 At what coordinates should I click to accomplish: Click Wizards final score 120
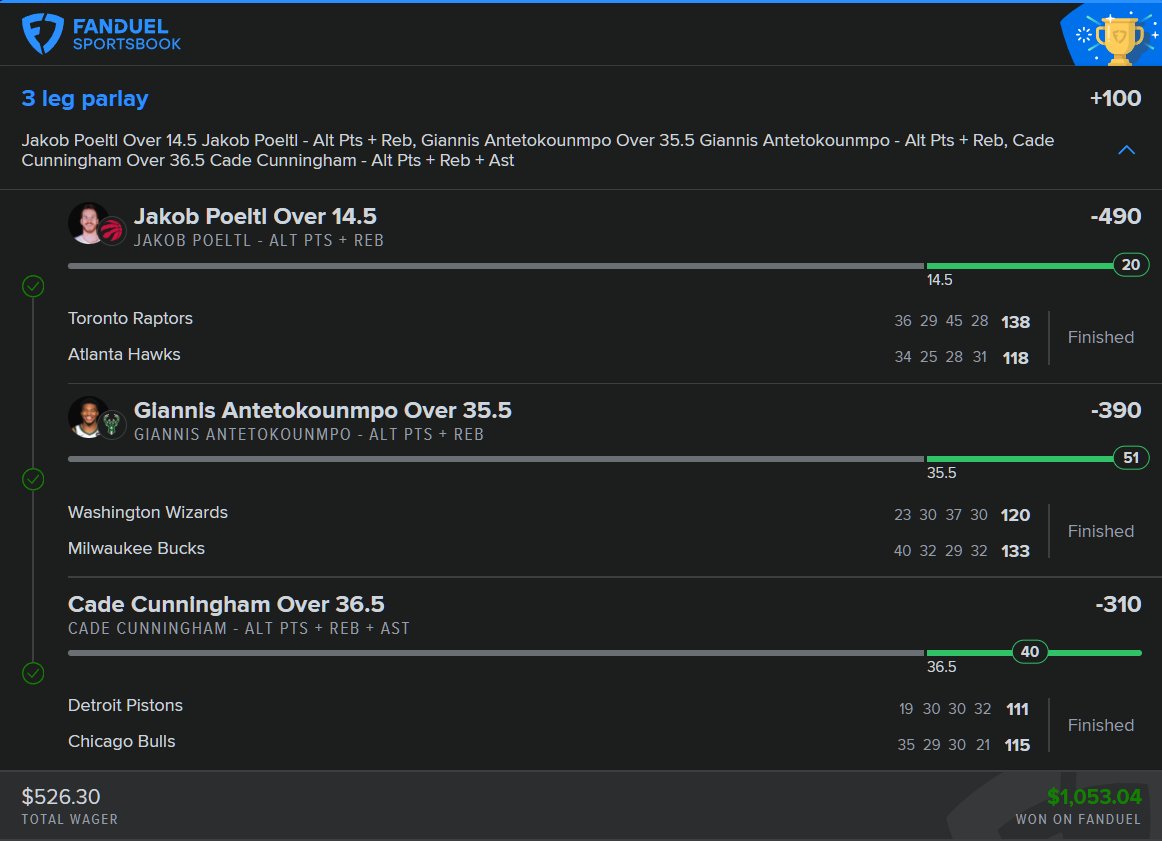1015,516
